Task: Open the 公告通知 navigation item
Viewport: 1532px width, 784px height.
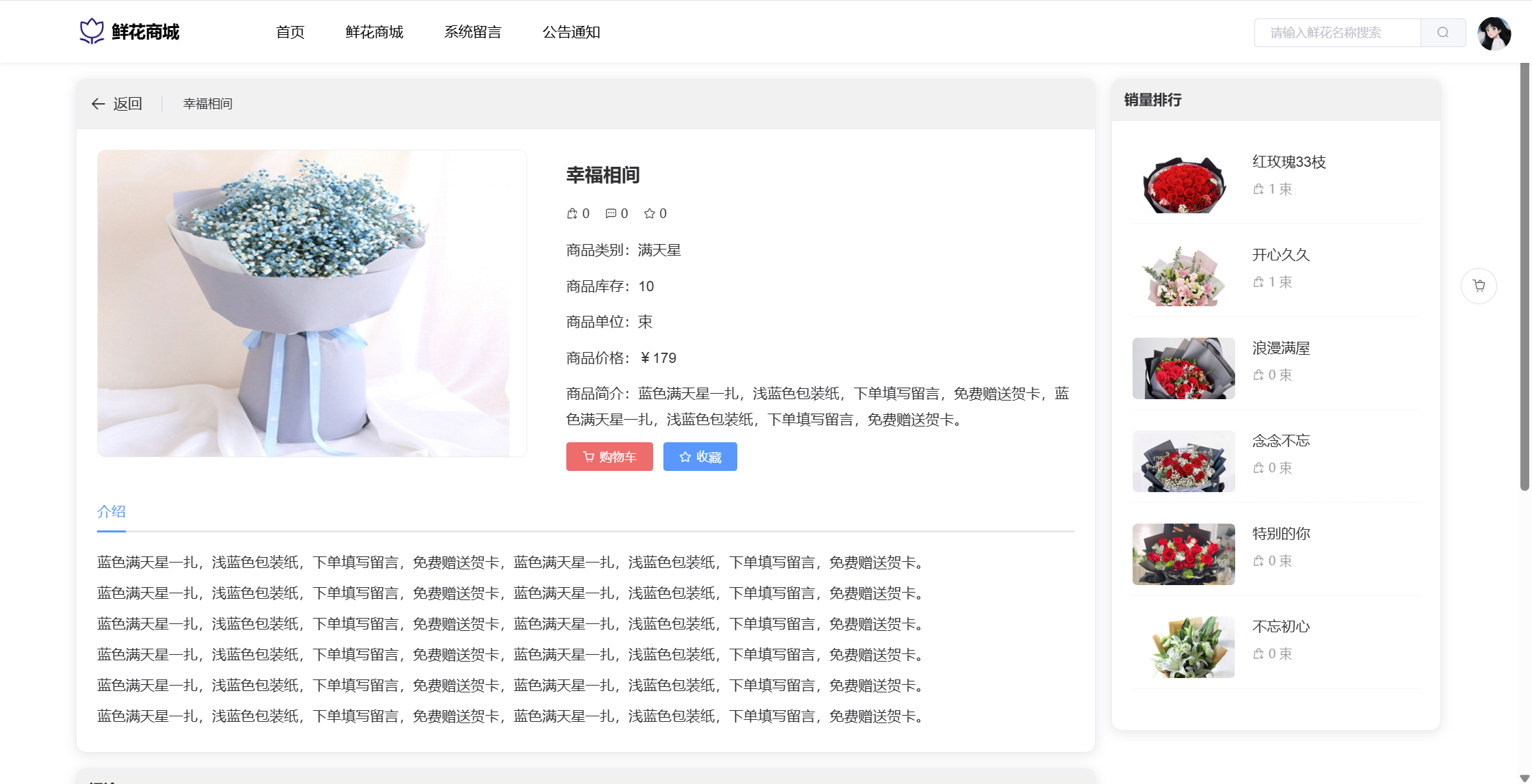Action: pos(571,32)
